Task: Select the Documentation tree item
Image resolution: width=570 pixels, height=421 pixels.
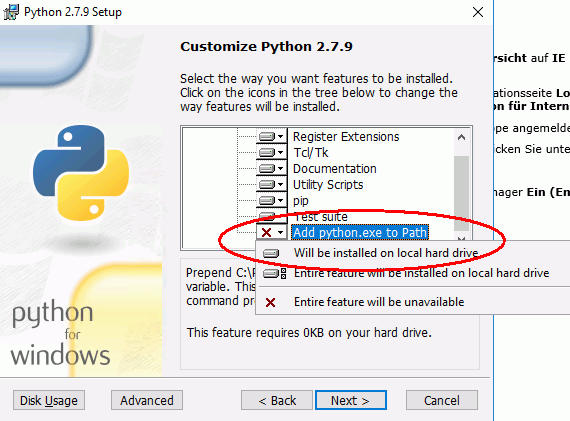Action: tap(335, 169)
